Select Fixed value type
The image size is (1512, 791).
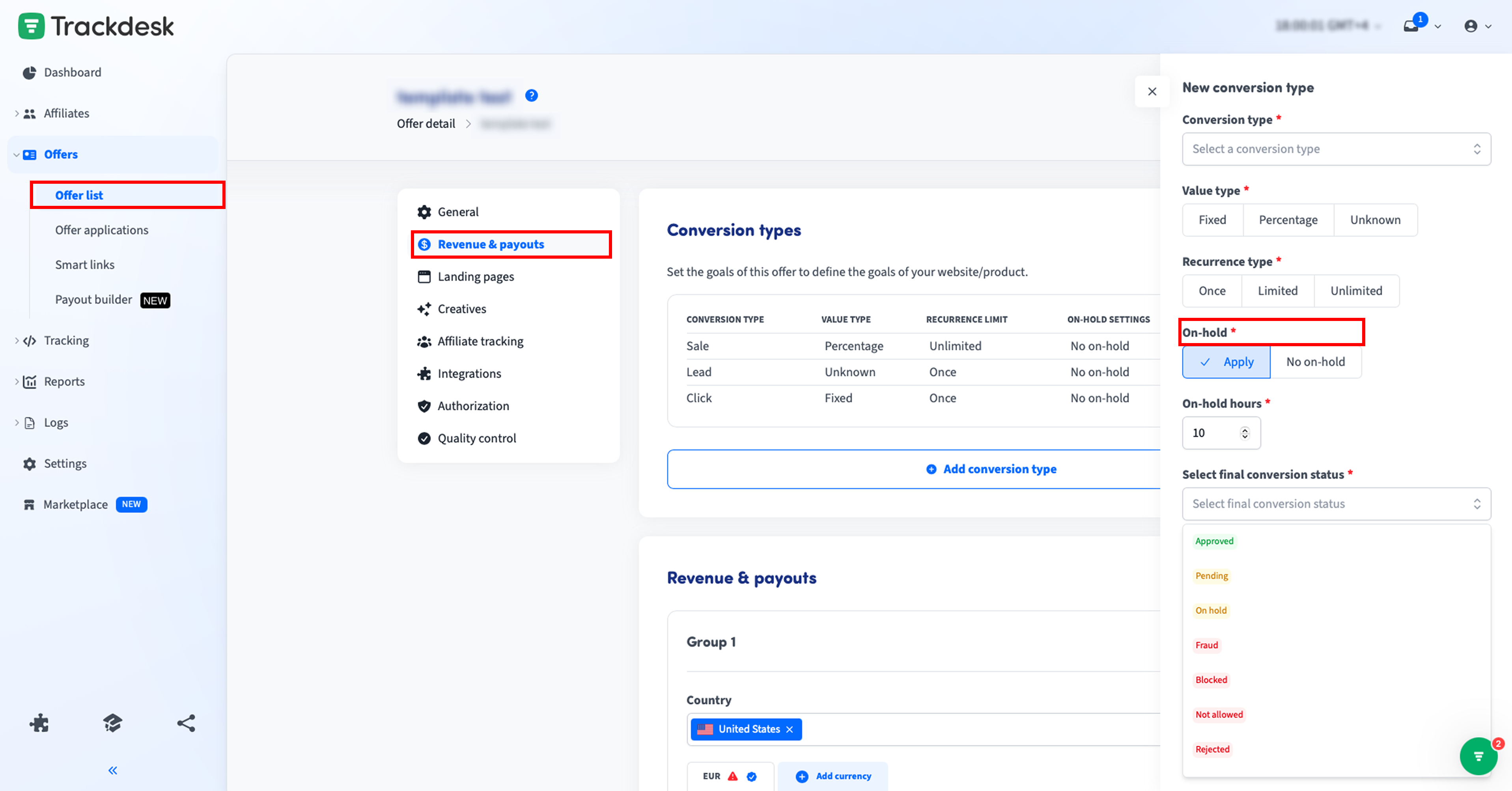(1212, 220)
